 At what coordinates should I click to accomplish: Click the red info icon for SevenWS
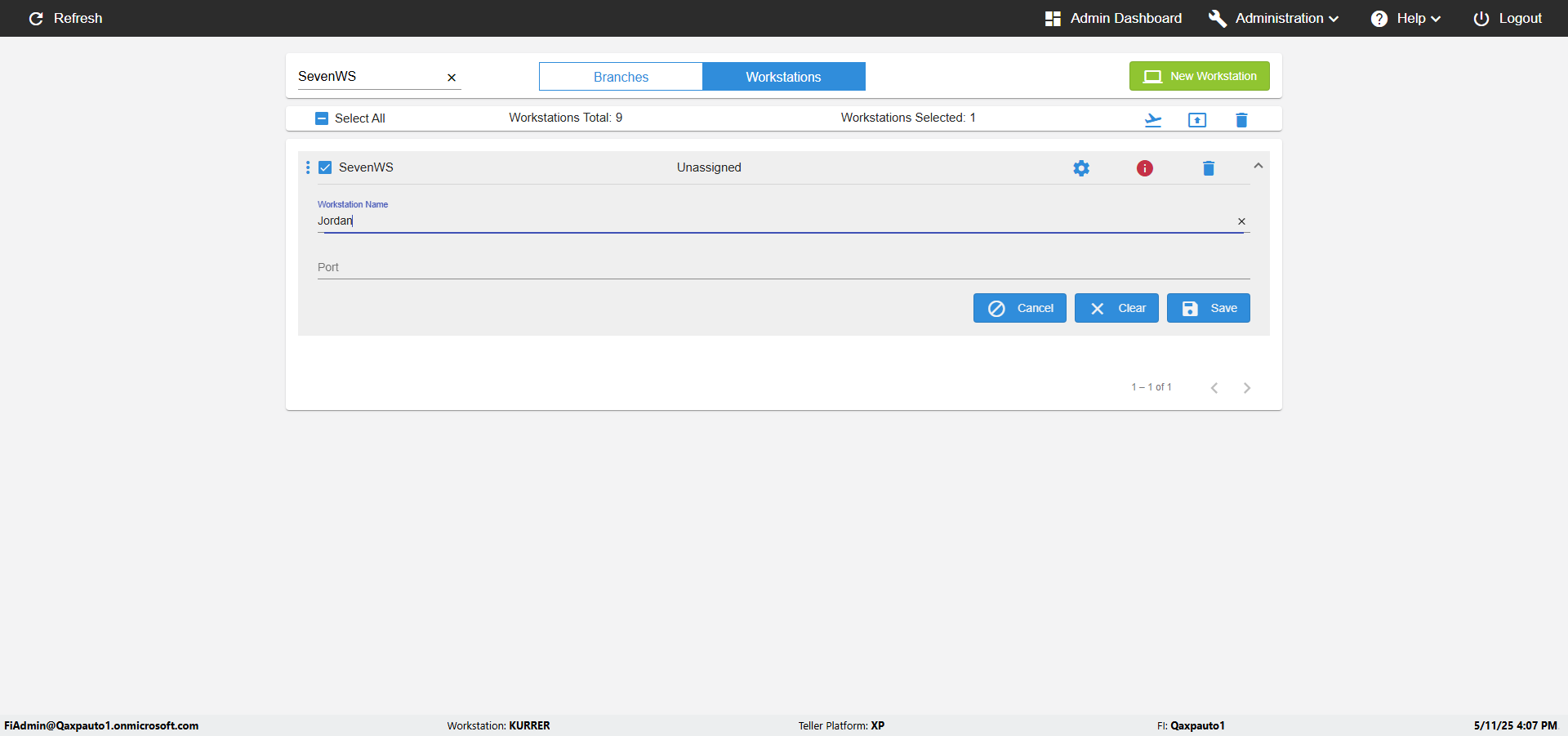tap(1145, 168)
